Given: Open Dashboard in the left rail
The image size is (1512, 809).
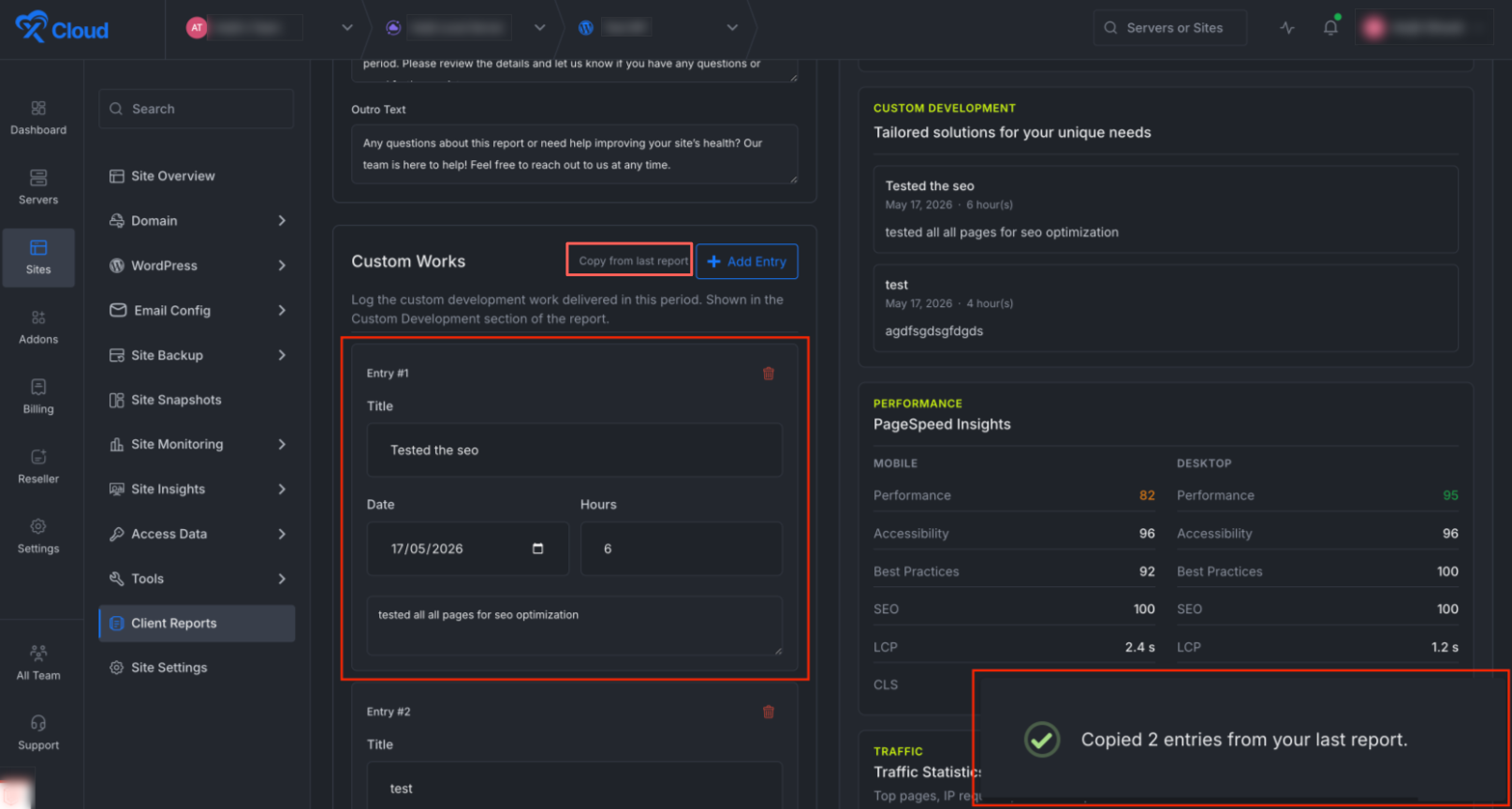Looking at the screenshot, I should pyautogui.click(x=38, y=119).
